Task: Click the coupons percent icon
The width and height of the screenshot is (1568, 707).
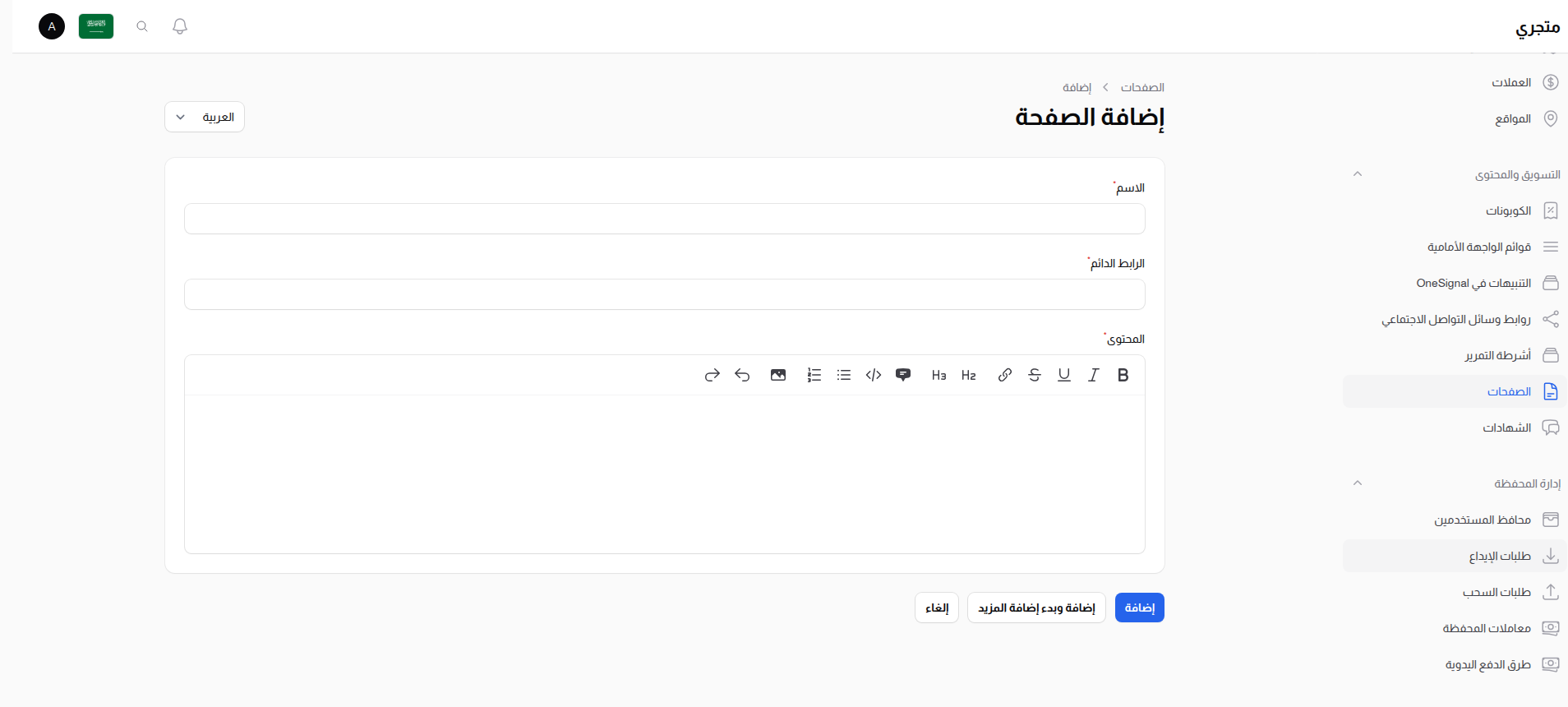Action: pos(1551,210)
